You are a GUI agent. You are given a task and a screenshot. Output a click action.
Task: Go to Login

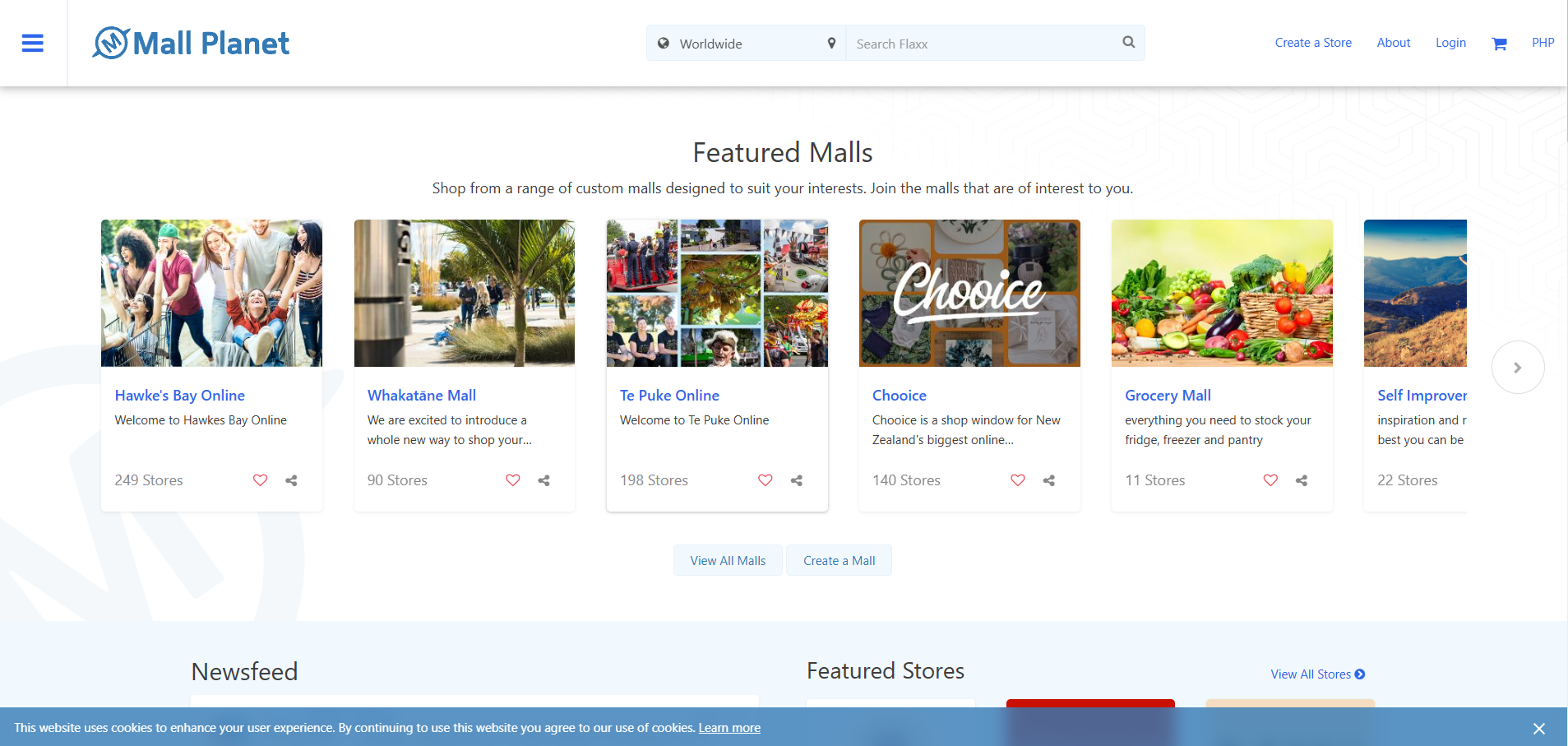point(1450,43)
